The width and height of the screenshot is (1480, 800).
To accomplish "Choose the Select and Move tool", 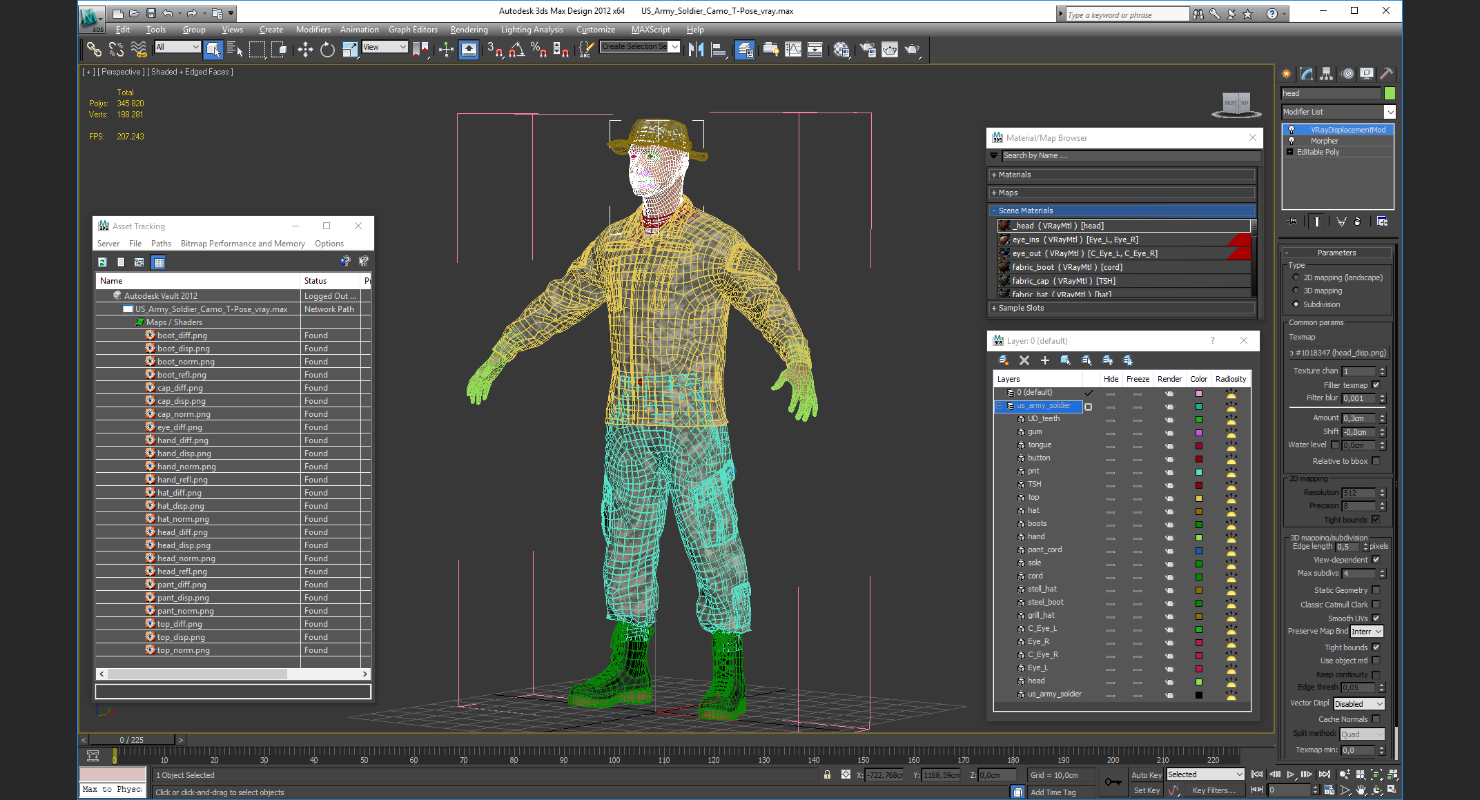I will tap(305, 49).
